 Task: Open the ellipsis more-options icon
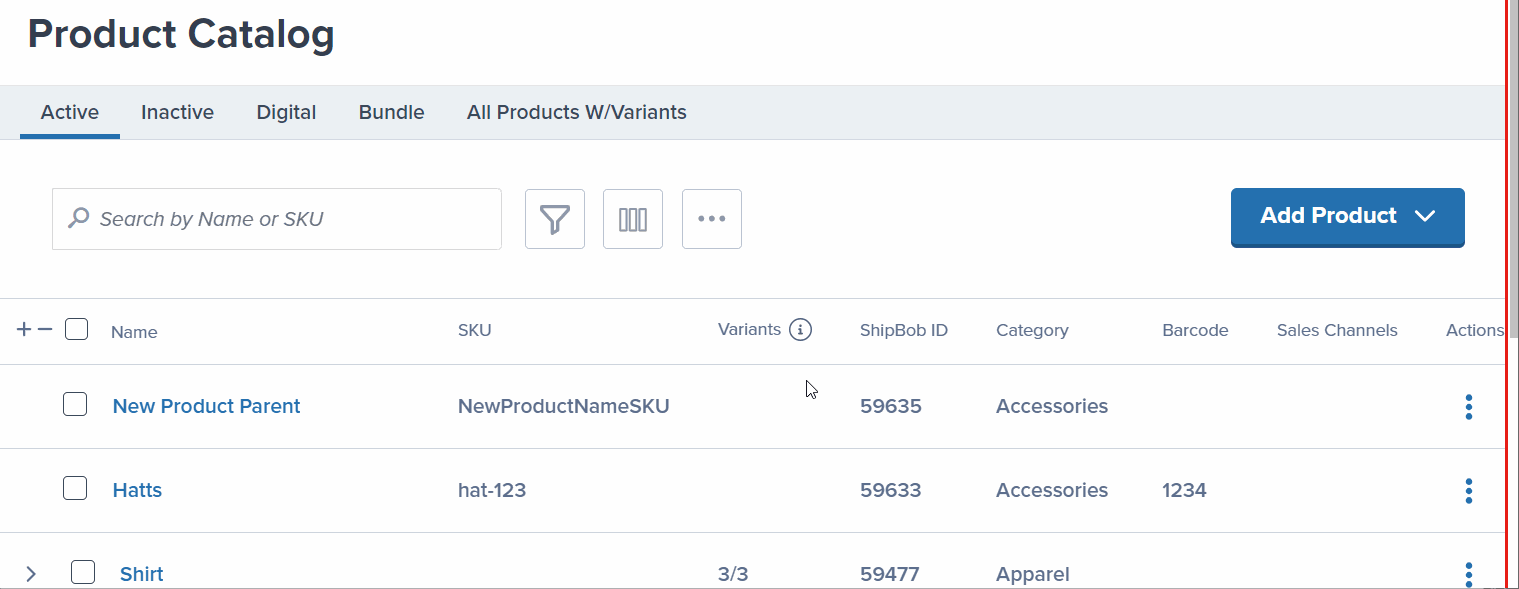[x=711, y=218]
